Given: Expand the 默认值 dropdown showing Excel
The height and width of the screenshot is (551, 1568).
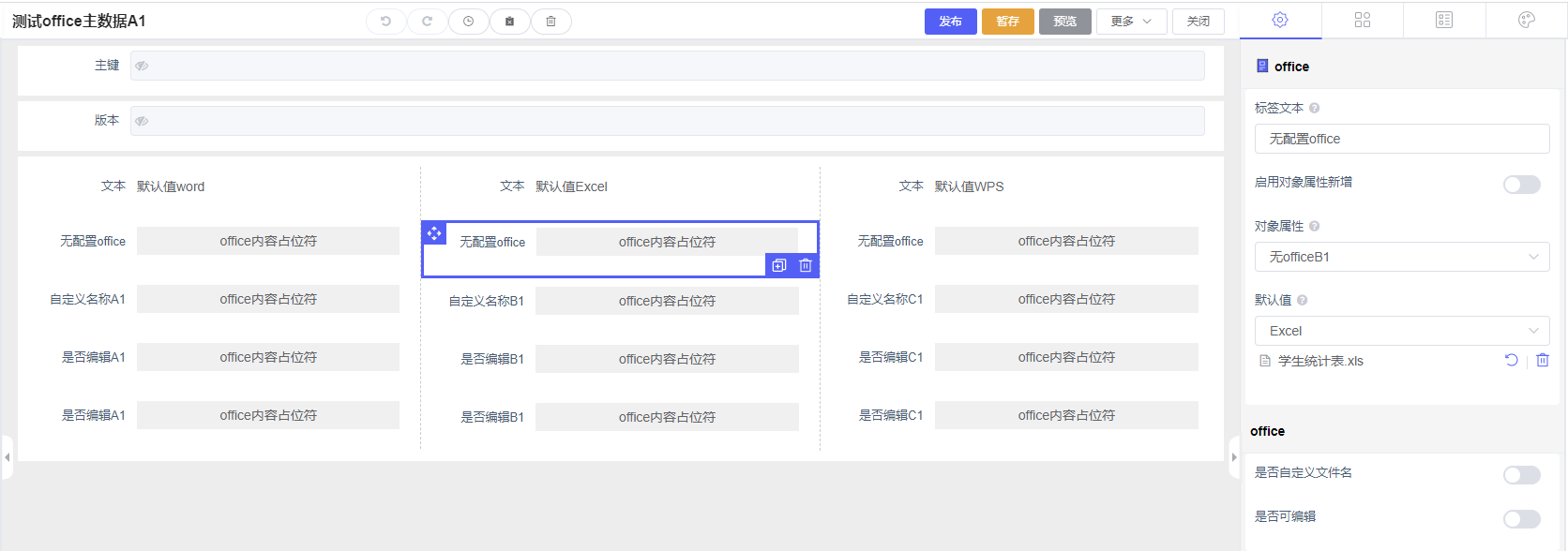Looking at the screenshot, I should point(1401,331).
